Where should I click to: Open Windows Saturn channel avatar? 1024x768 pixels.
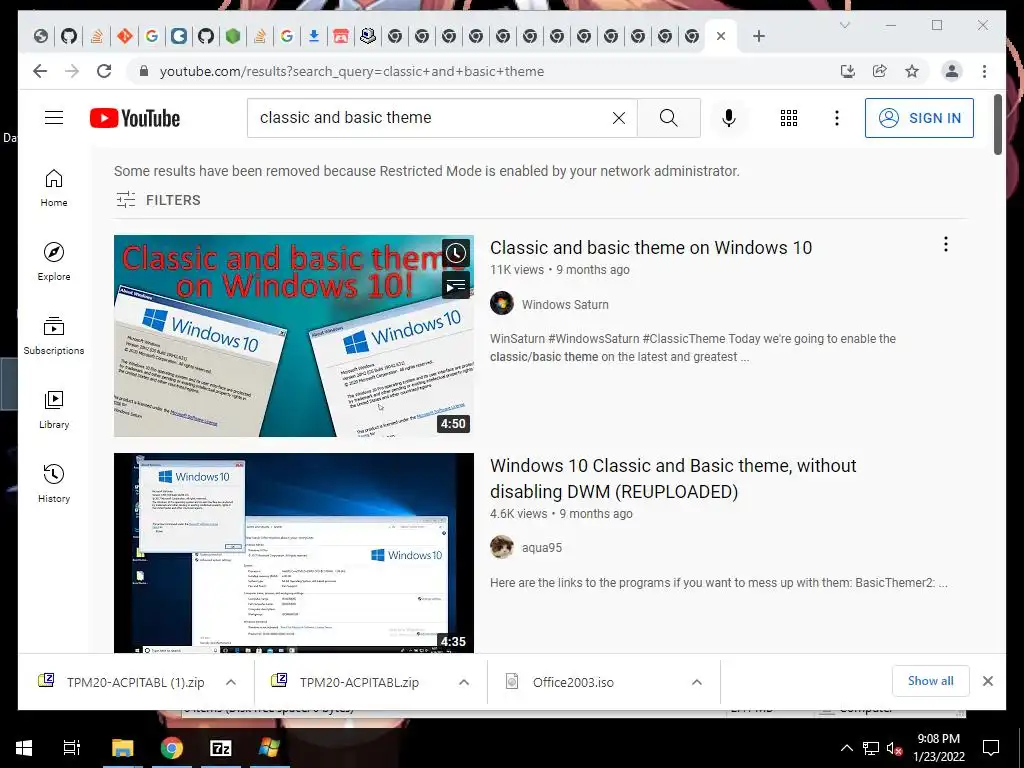point(502,304)
